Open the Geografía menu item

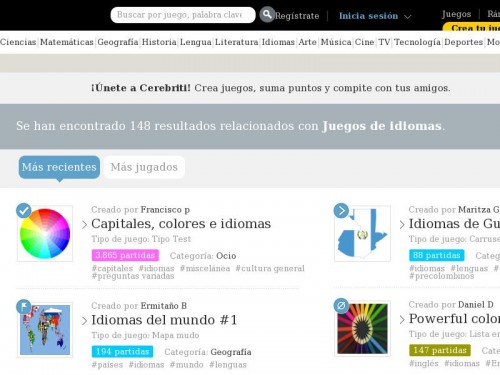(118, 42)
